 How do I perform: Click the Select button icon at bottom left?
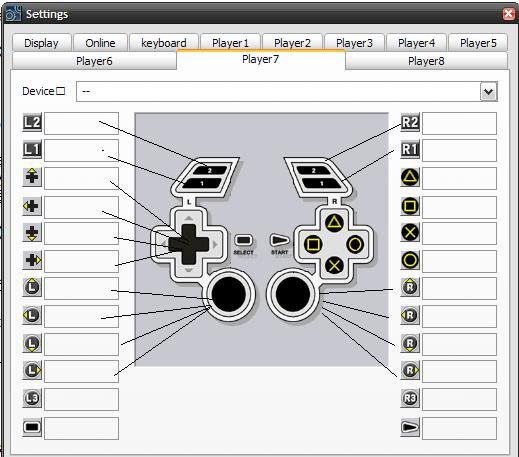(x=32, y=427)
